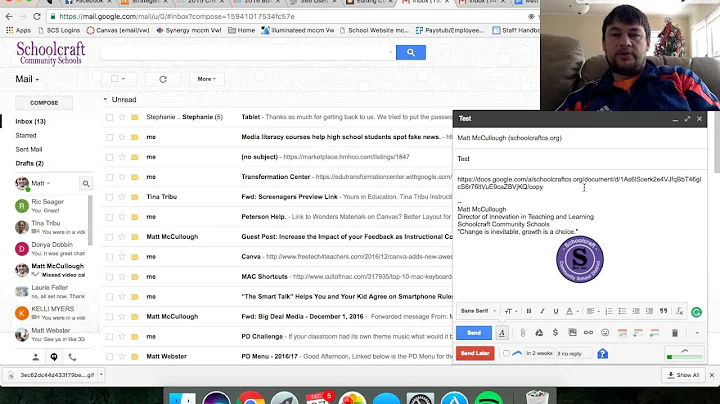Star the MAC Shortcuts email
Image resolution: width=720 pixels, height=404 pixels.
pyautogui.click(x=122, y=277)
